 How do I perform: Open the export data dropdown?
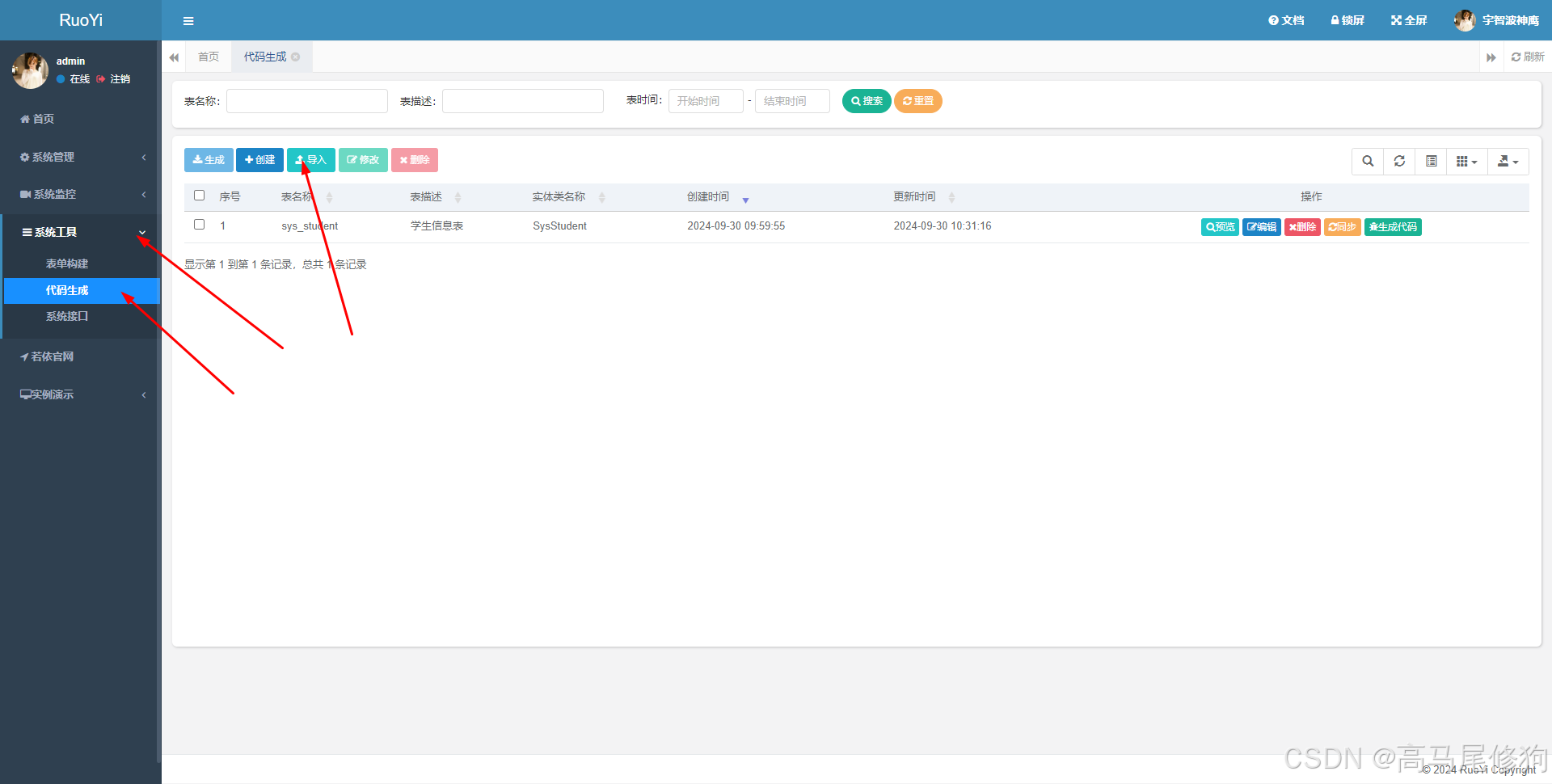(x=1508, y=162)
